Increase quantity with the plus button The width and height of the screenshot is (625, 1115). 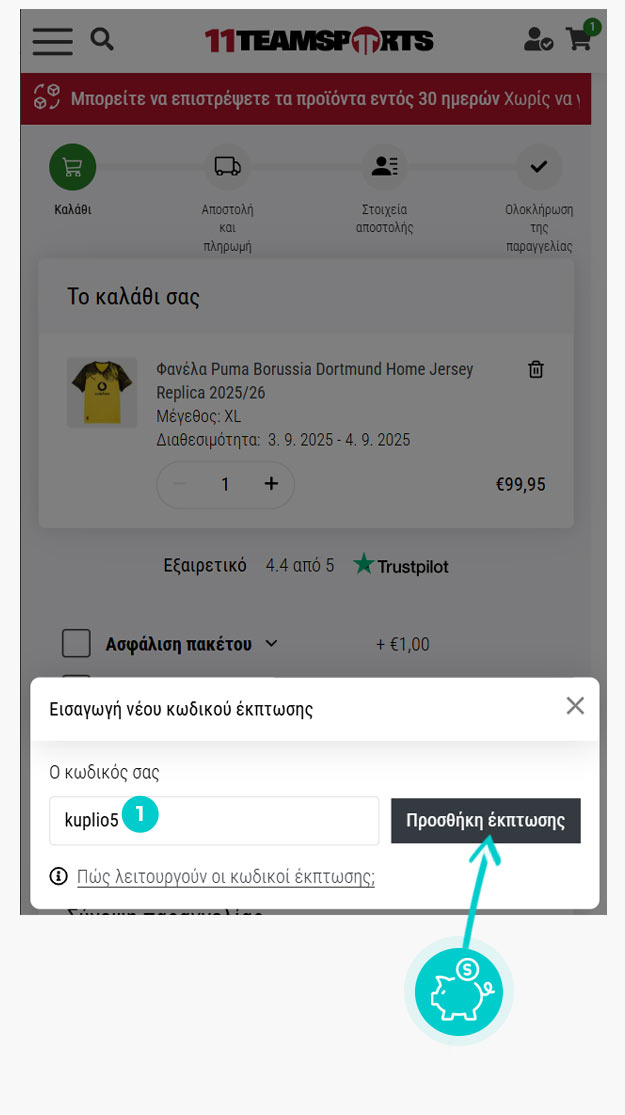point(271,484)
